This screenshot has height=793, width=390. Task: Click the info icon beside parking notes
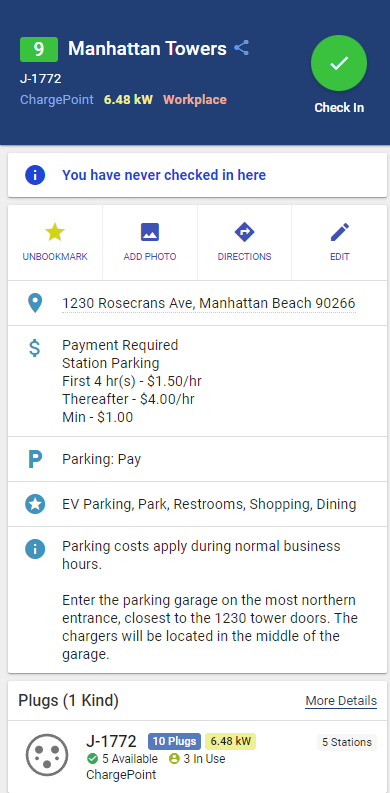pos(35,549)
